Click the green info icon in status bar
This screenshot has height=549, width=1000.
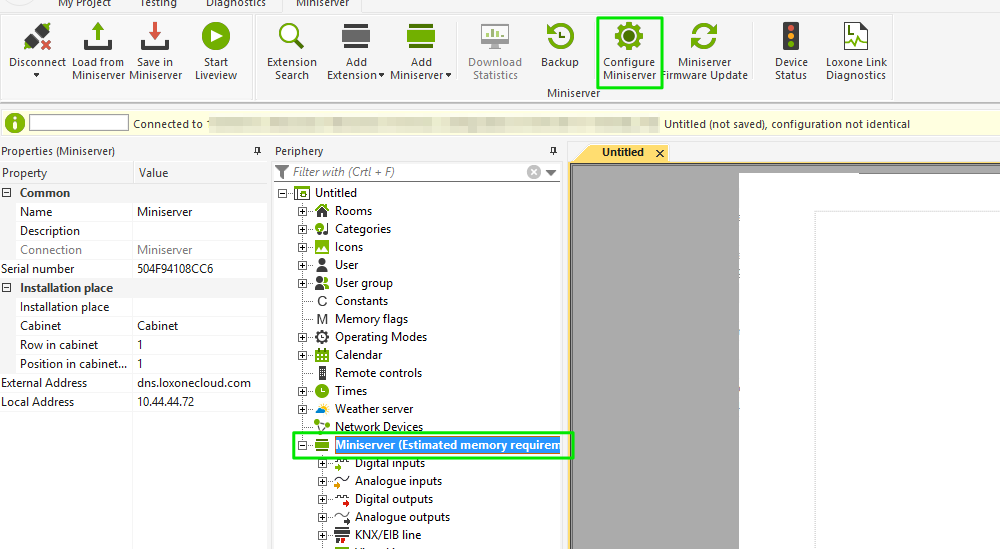pos(15,123)
